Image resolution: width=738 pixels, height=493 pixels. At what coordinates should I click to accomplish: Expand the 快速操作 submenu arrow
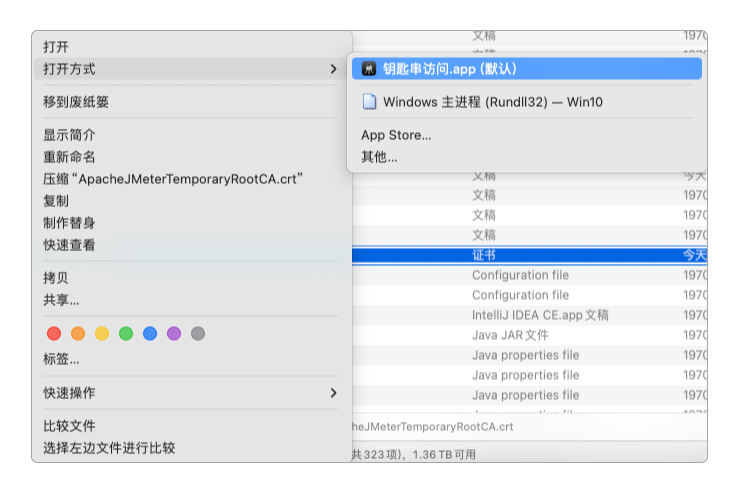pos(334,393)
